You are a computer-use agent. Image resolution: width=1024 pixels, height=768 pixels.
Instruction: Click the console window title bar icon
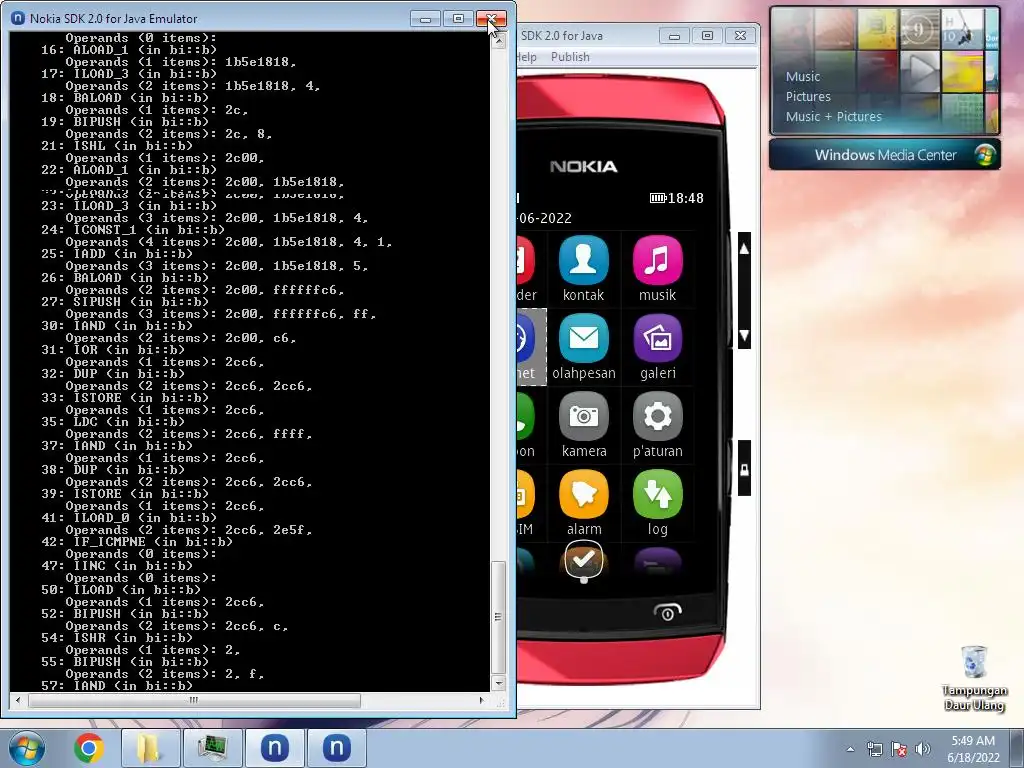[x=18, y=18]
